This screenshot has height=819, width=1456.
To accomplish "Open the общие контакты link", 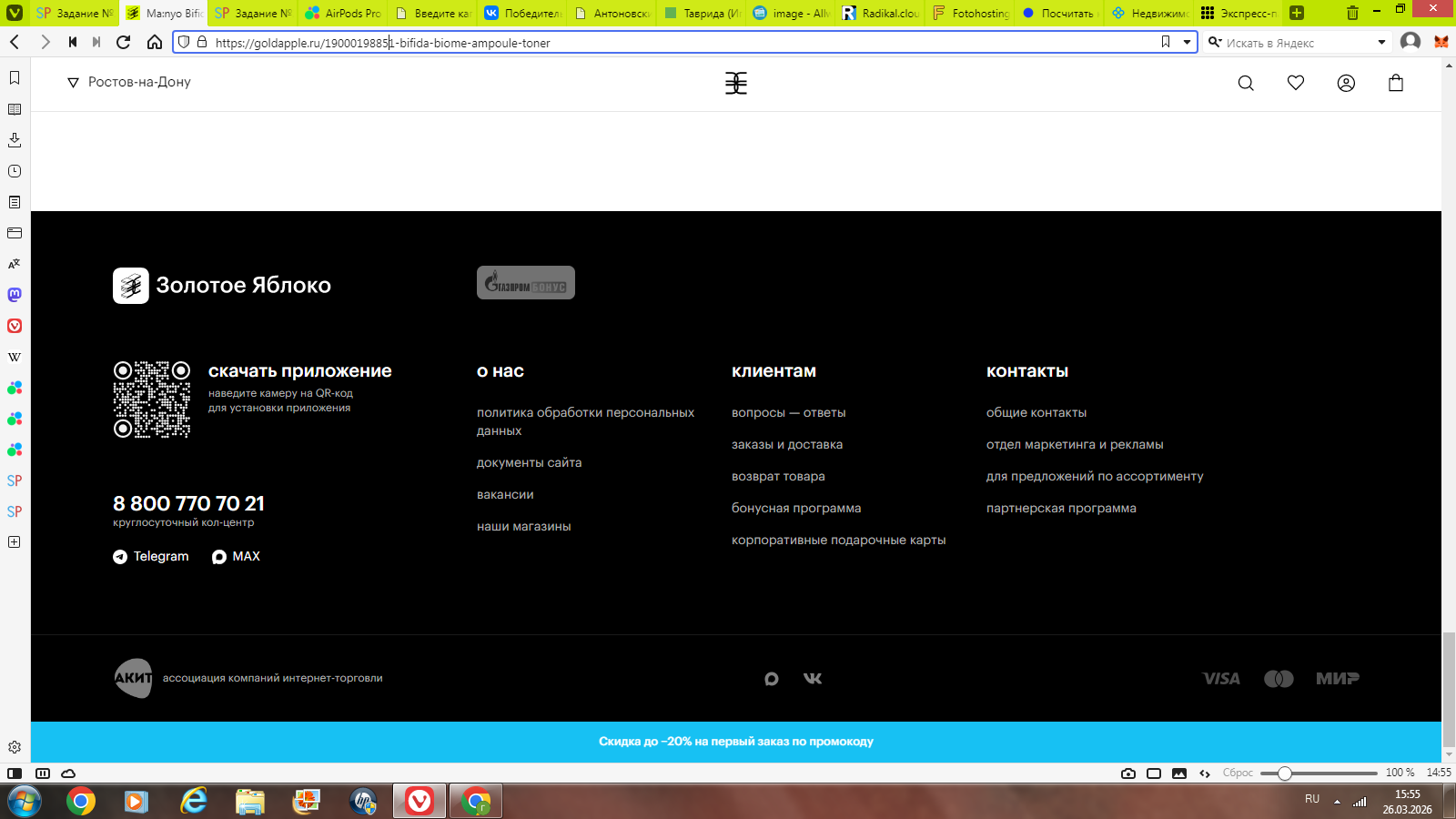I will pos(1036,413).
